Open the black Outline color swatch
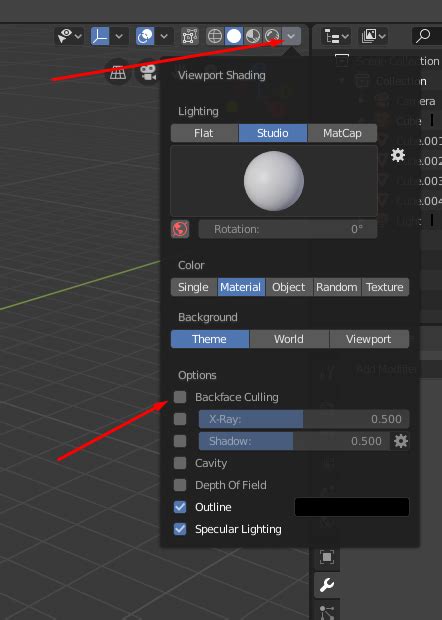This screenshot has width=442, height=620. (352, 507)
